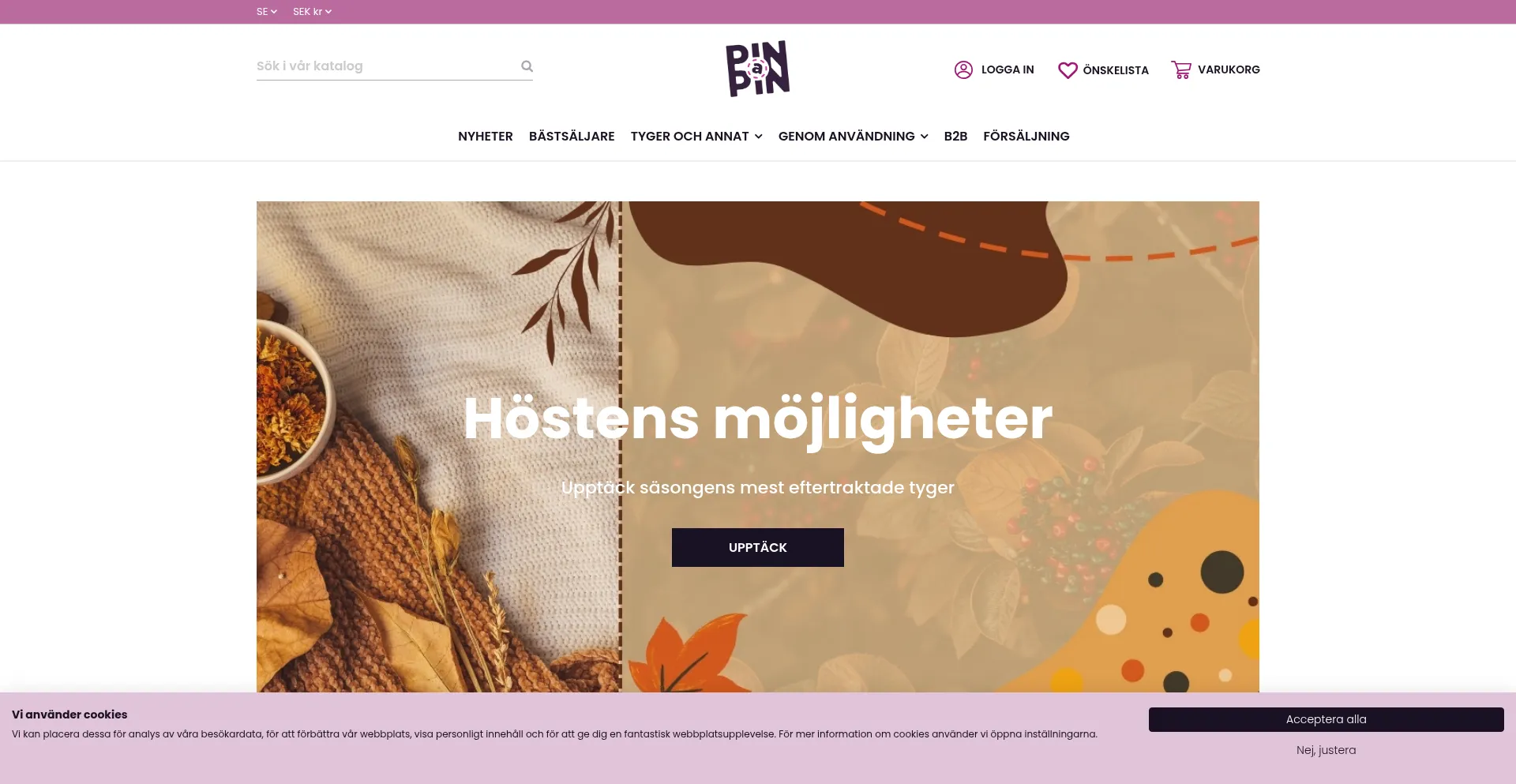1516x784 pixels.
Task: Expand the SE language dropdown
Action: pos(267,12)
